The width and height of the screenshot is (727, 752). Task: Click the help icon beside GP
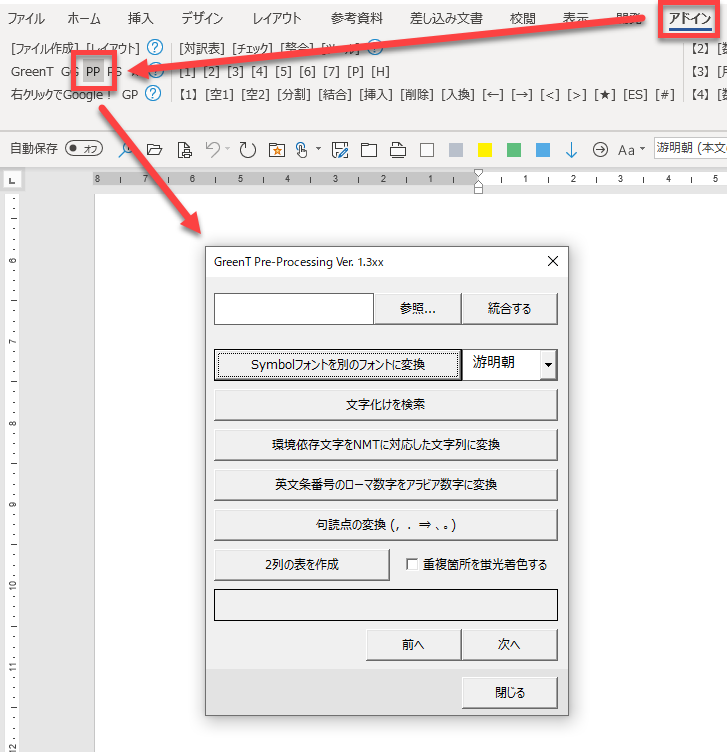[x=153, y=94]
